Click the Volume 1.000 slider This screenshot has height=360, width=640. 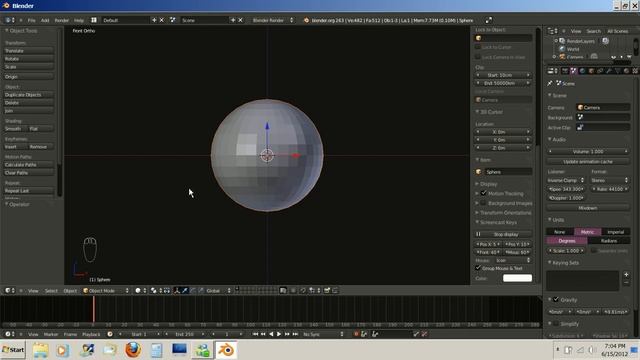(588, 151)
